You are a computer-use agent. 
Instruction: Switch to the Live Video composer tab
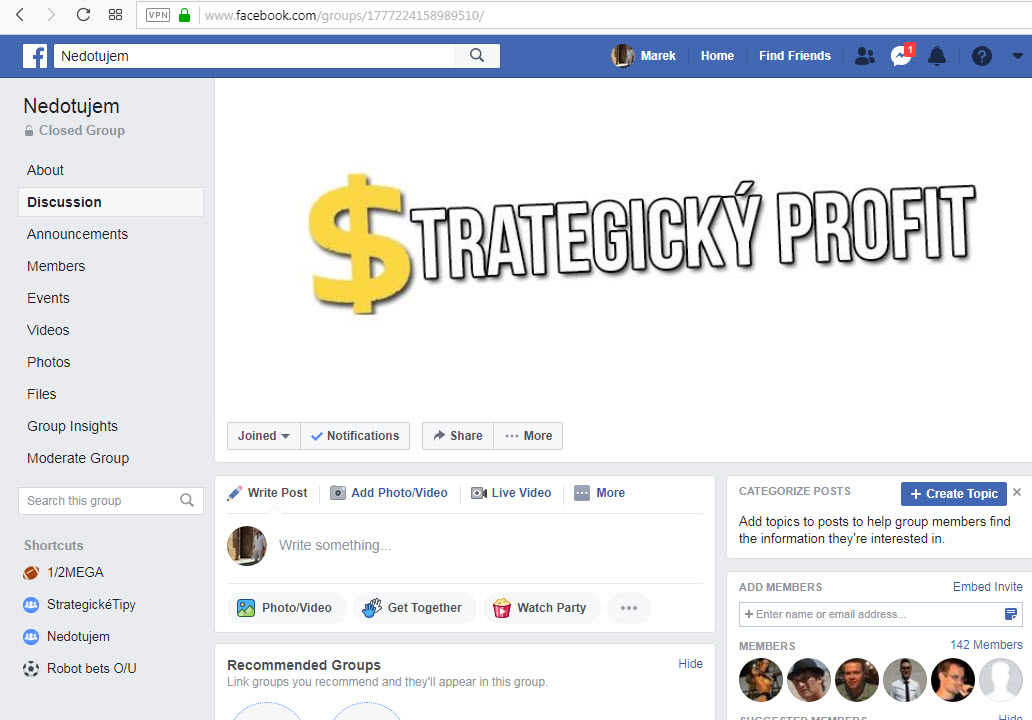[x=511, y=493]
